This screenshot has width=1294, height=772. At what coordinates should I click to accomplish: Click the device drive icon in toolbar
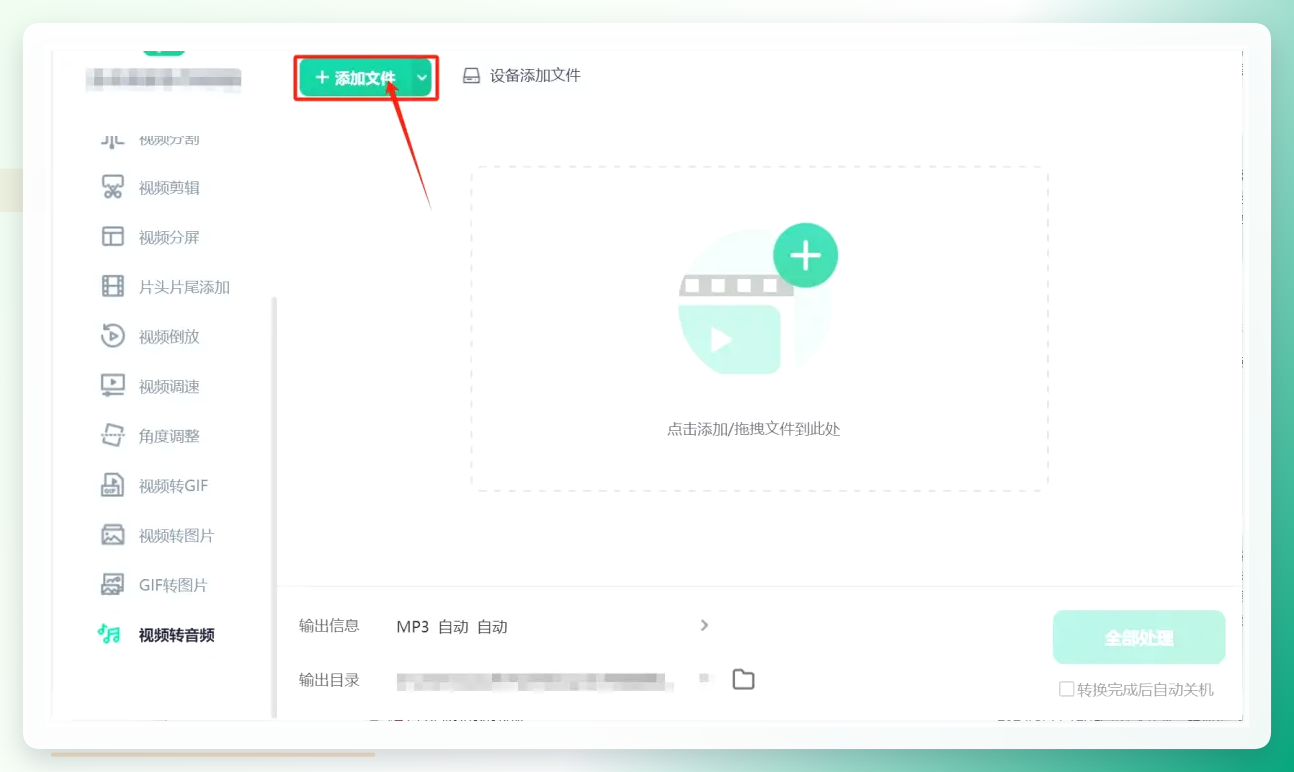pos(472,76)
